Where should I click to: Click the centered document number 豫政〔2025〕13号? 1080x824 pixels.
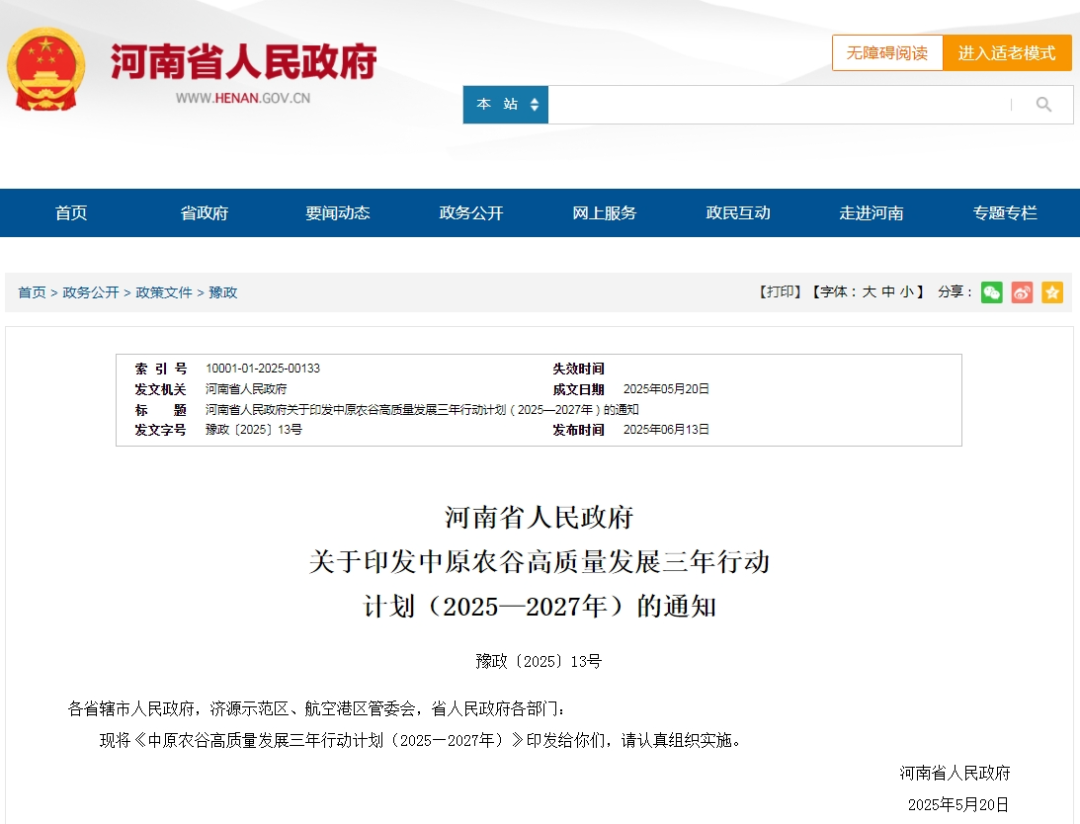click(539, 662)
